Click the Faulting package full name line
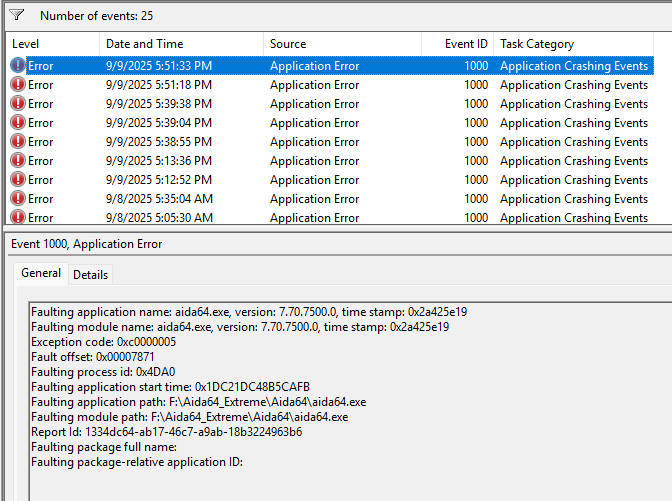672x501 pixels. pos(104,447)
